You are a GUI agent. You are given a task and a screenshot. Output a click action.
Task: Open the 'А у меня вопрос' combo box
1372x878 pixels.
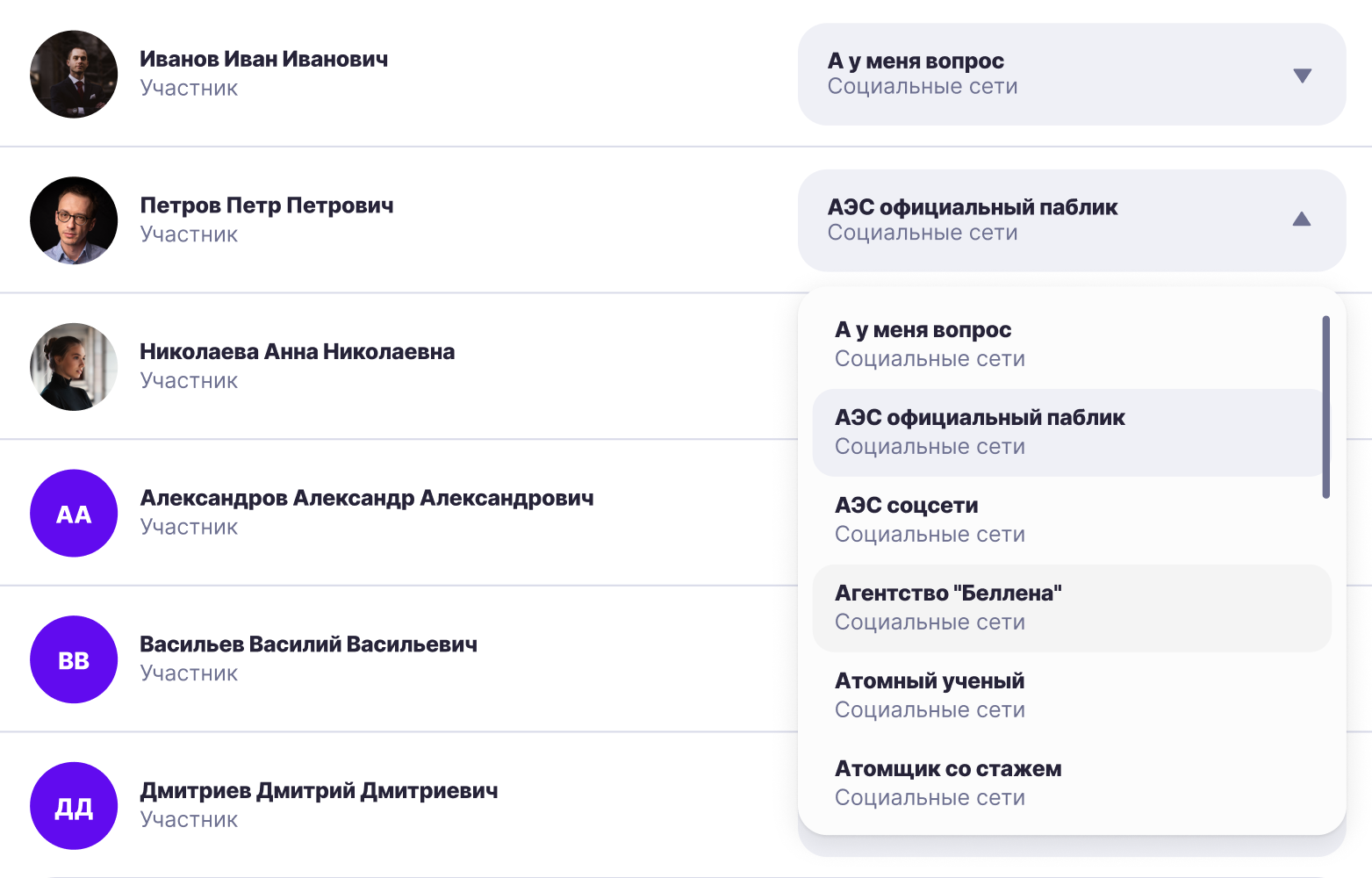[x=1072, y=74]
